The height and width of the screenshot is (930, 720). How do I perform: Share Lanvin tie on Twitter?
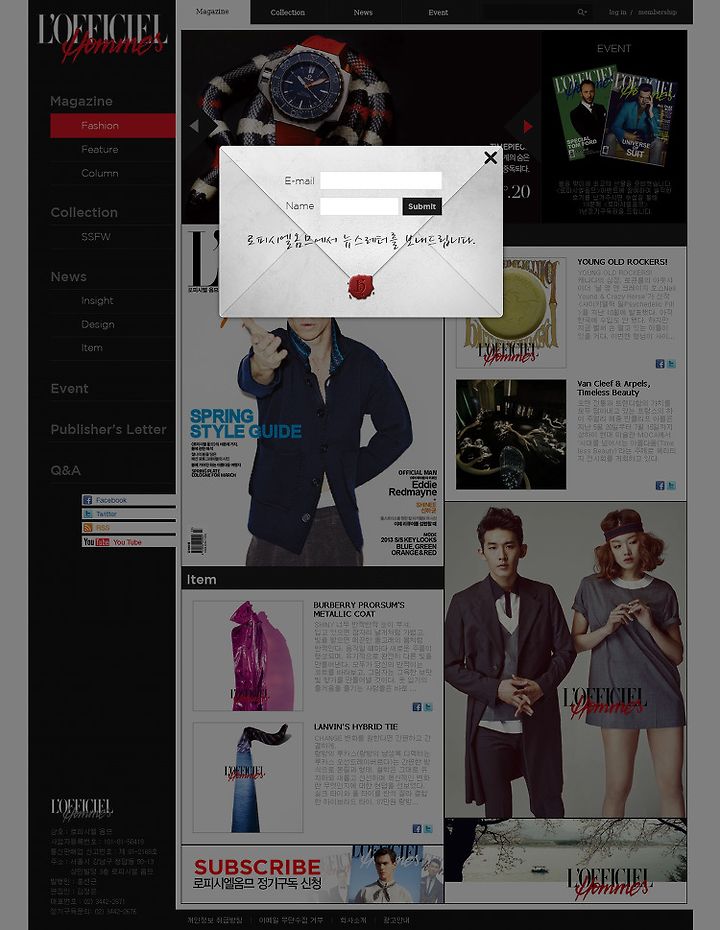[428, 829]
